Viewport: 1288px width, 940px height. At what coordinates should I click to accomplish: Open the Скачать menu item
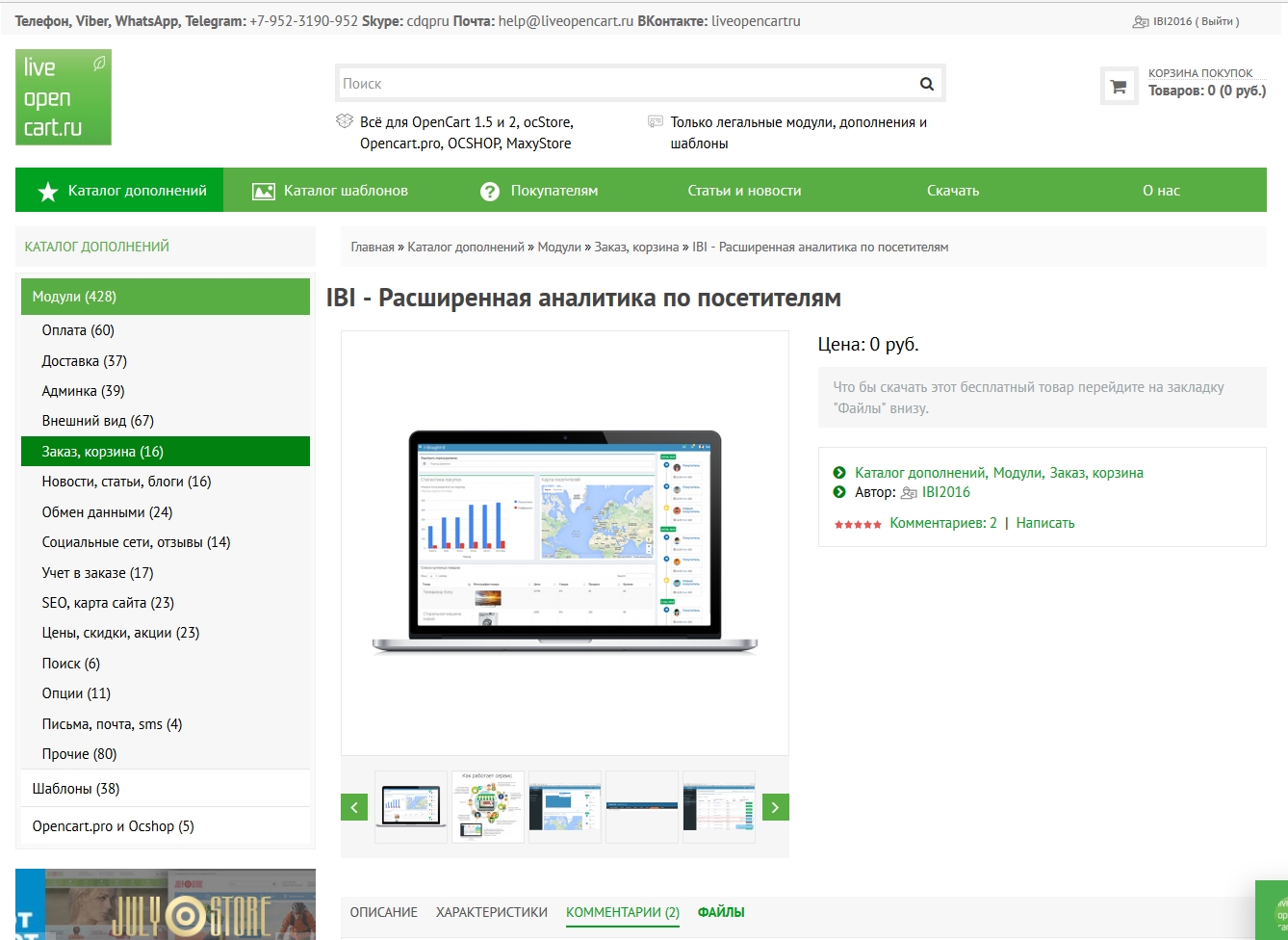click(x=952, y=191)
